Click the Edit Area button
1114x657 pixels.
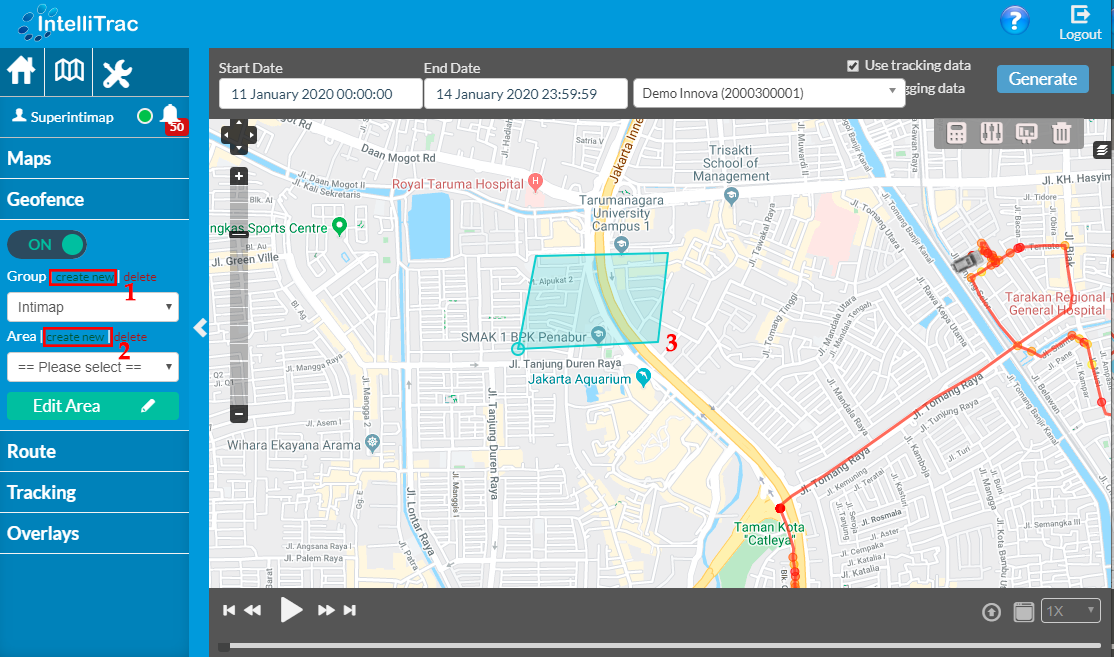93,406
